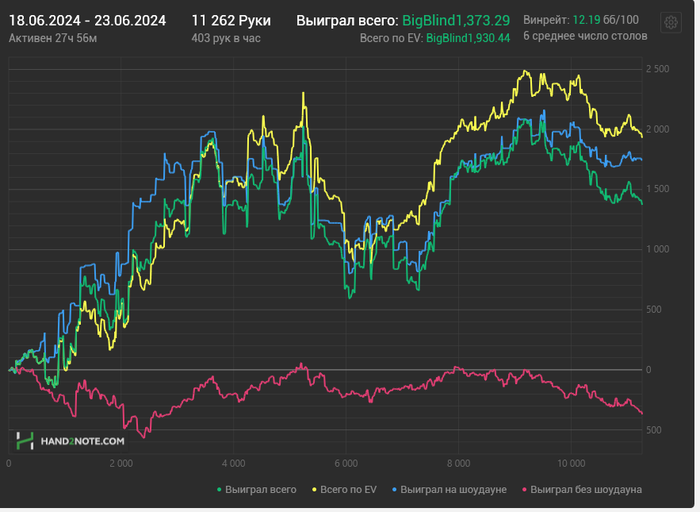
Task: Click the 2 000 y-axis label
Action: pyautogui.click(x=658, y=129)
